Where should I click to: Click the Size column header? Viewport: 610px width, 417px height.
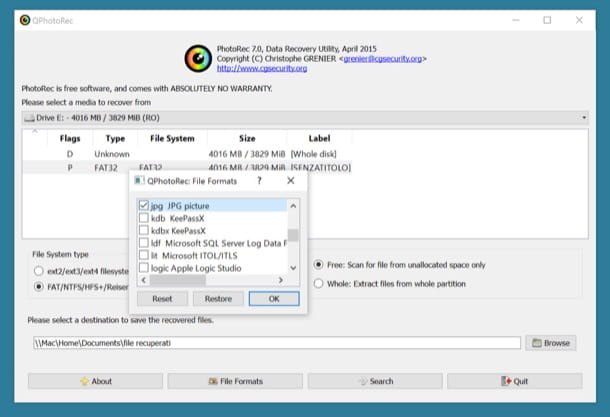247,138
